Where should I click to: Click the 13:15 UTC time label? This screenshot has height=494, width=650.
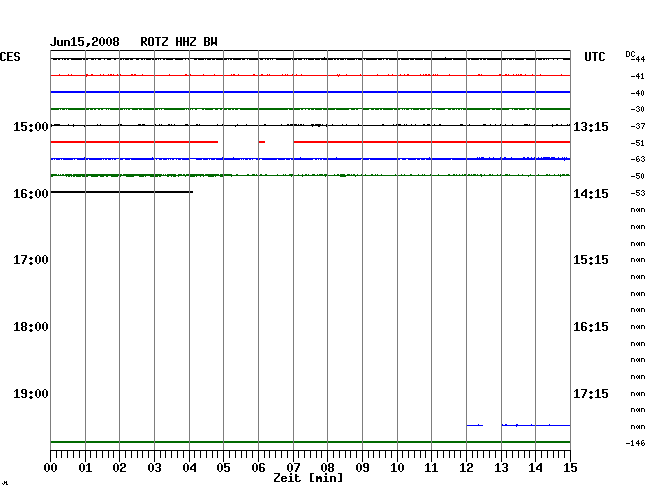591,126
